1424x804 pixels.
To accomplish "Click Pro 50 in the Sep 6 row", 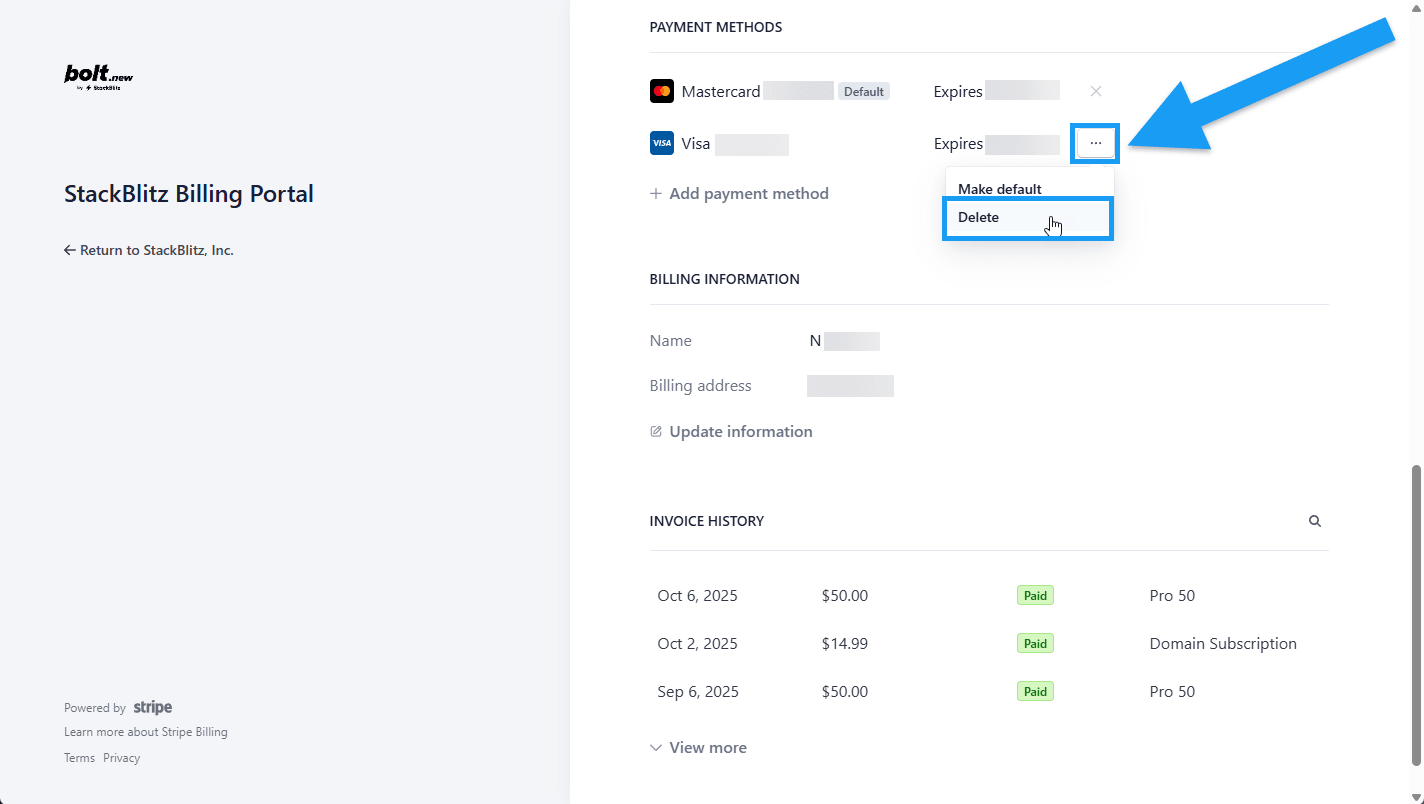I will coord(1172,691).
